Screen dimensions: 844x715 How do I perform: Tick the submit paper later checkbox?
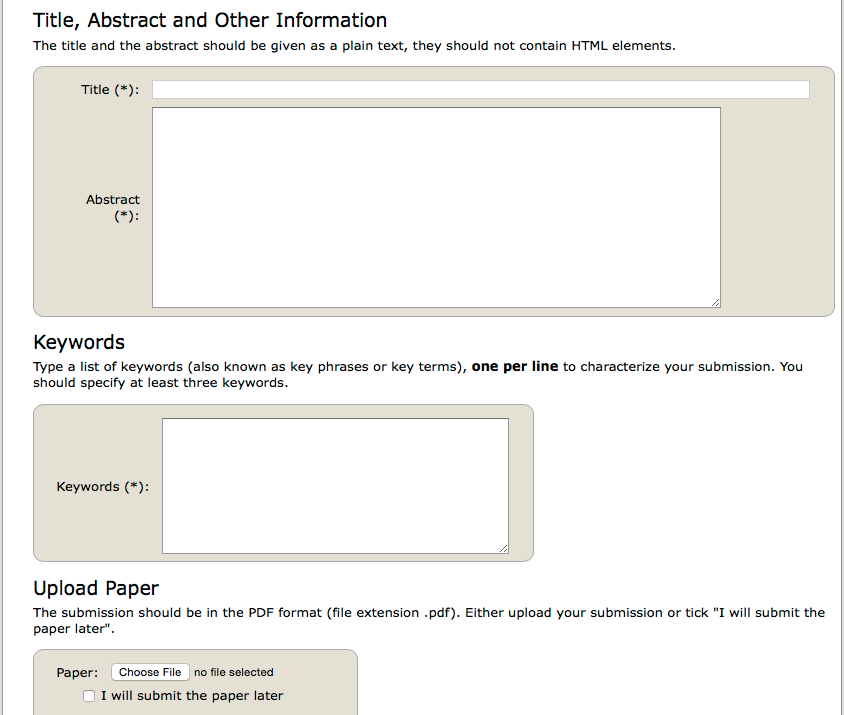[x=90, y=696]
